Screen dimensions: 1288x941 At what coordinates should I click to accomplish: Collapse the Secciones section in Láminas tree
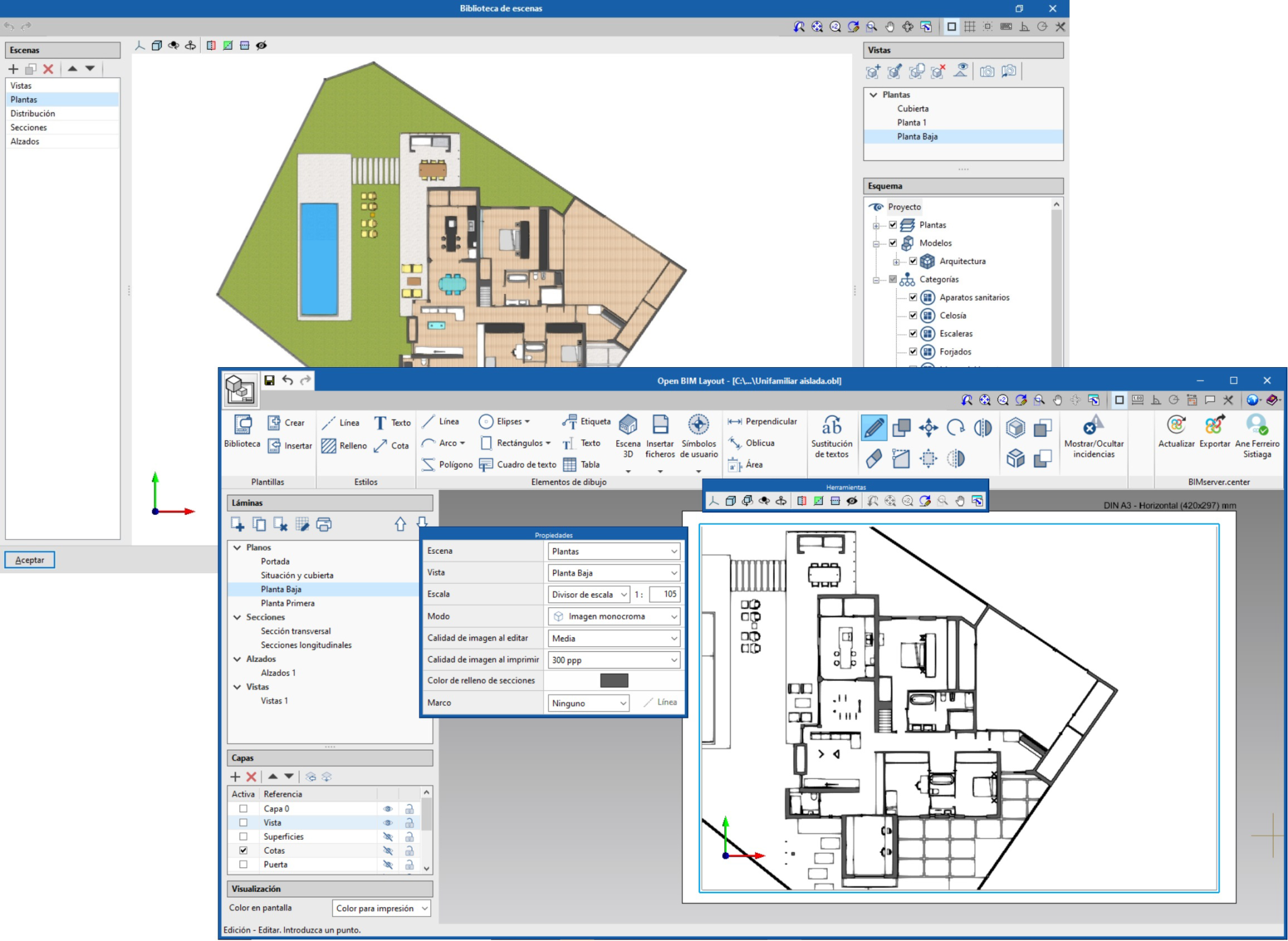(x=237, y=617)
